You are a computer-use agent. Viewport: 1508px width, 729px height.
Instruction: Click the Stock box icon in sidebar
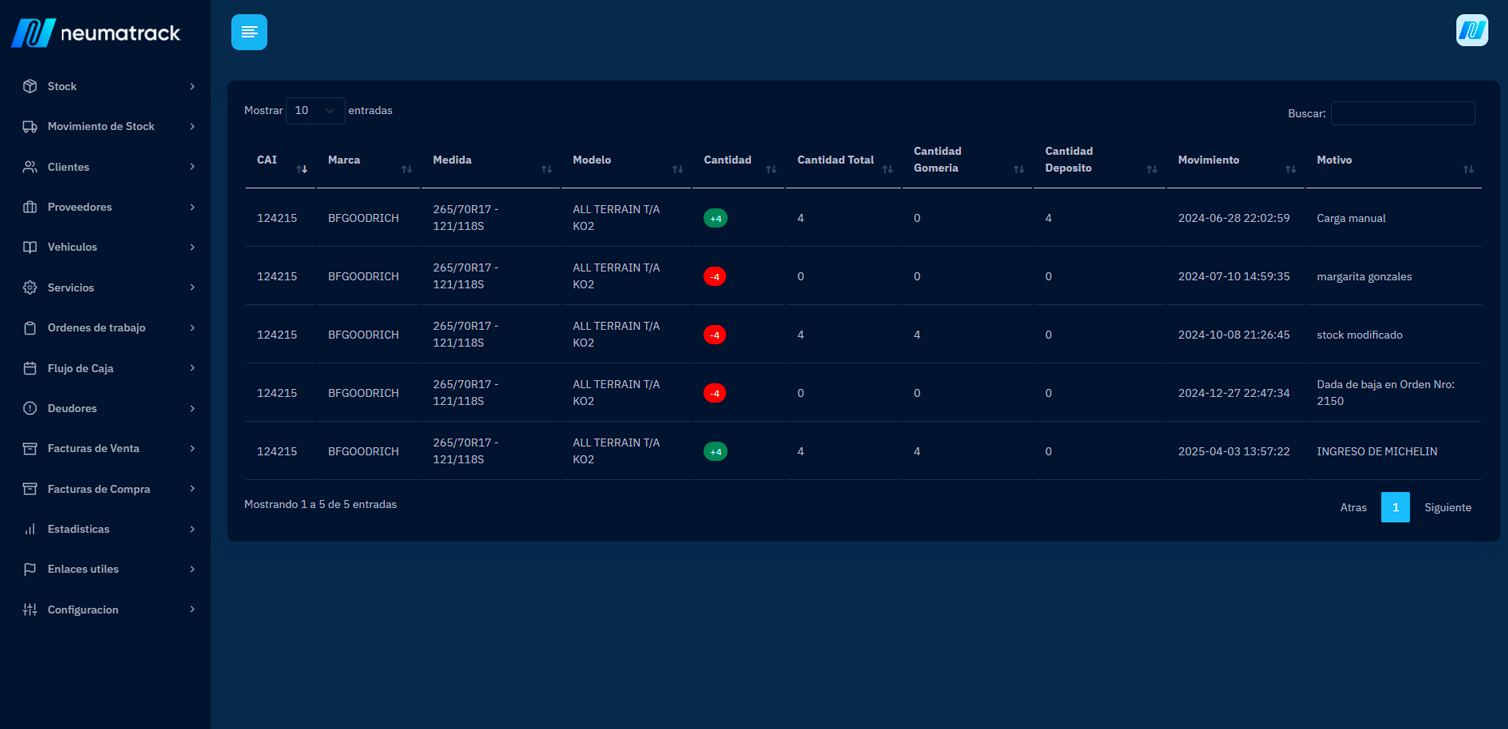pos(30,86)
